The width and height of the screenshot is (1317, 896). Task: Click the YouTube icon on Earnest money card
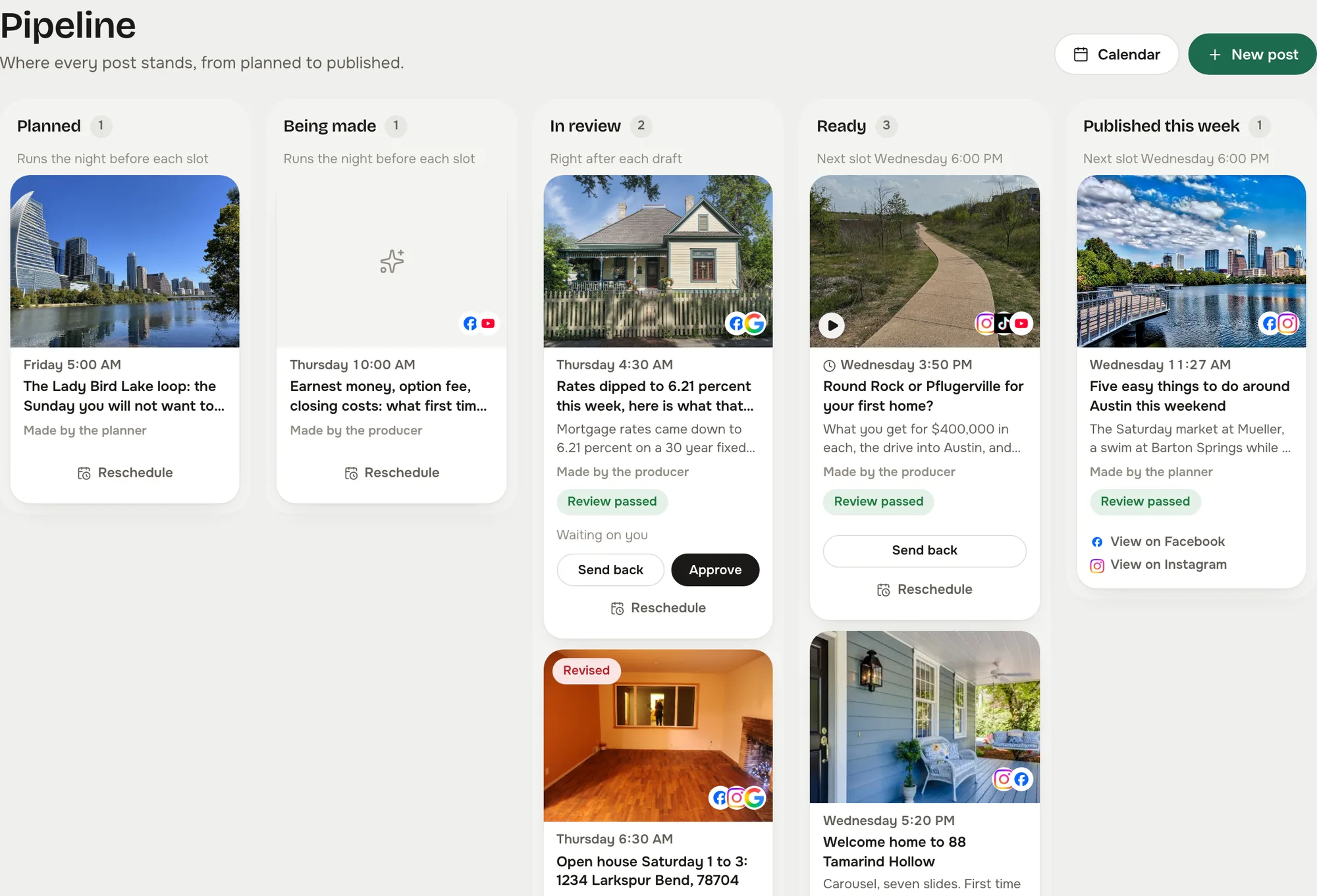coord(488,323)
